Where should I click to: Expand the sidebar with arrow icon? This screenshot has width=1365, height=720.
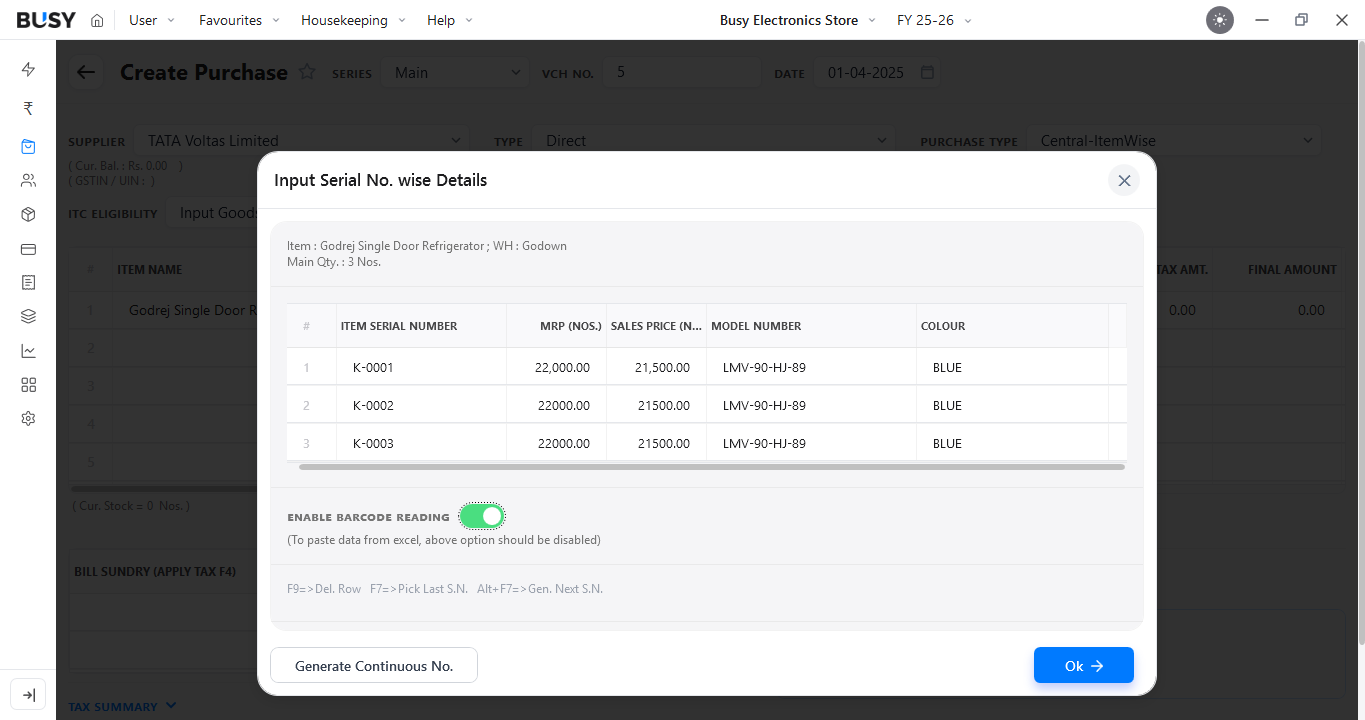28,695
